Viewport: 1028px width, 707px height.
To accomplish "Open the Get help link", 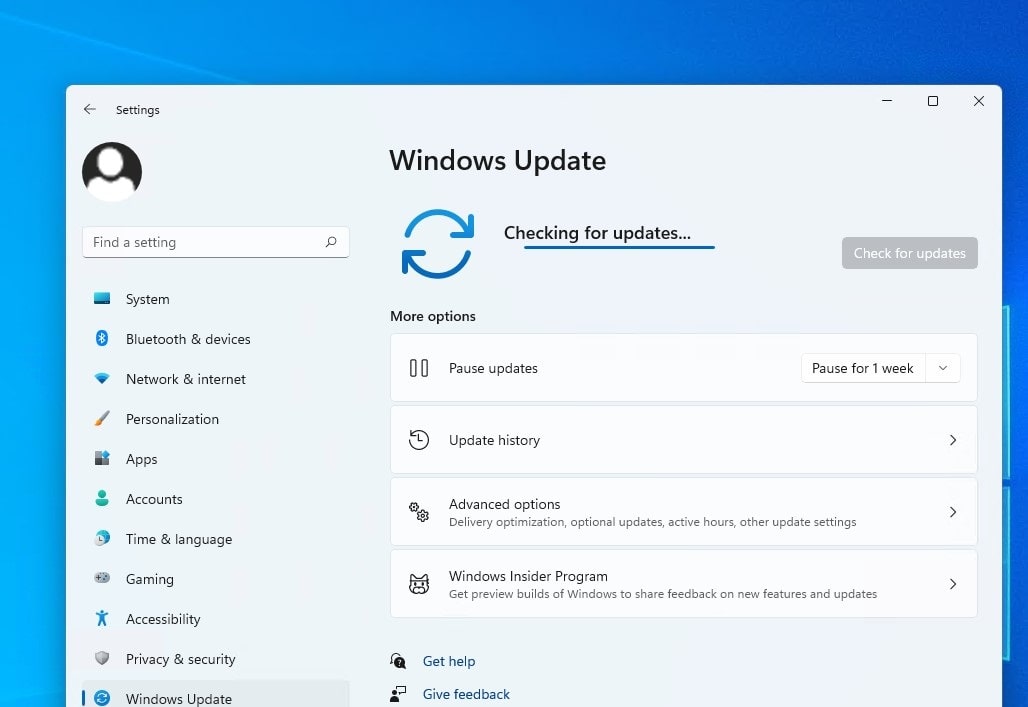I will coord(449,660).
